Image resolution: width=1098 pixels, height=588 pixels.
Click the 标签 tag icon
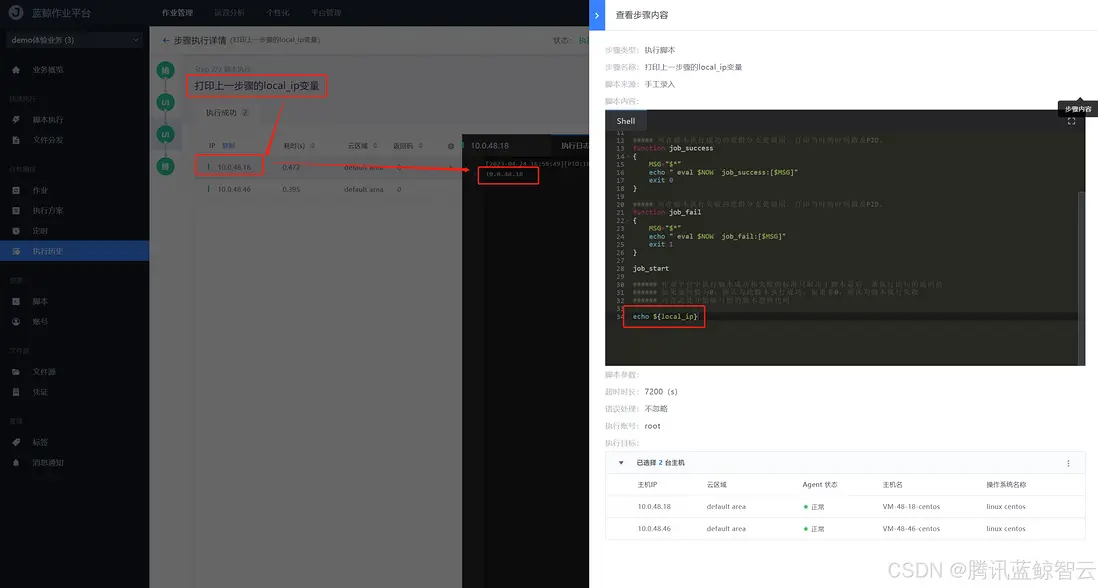coord(16,442)
